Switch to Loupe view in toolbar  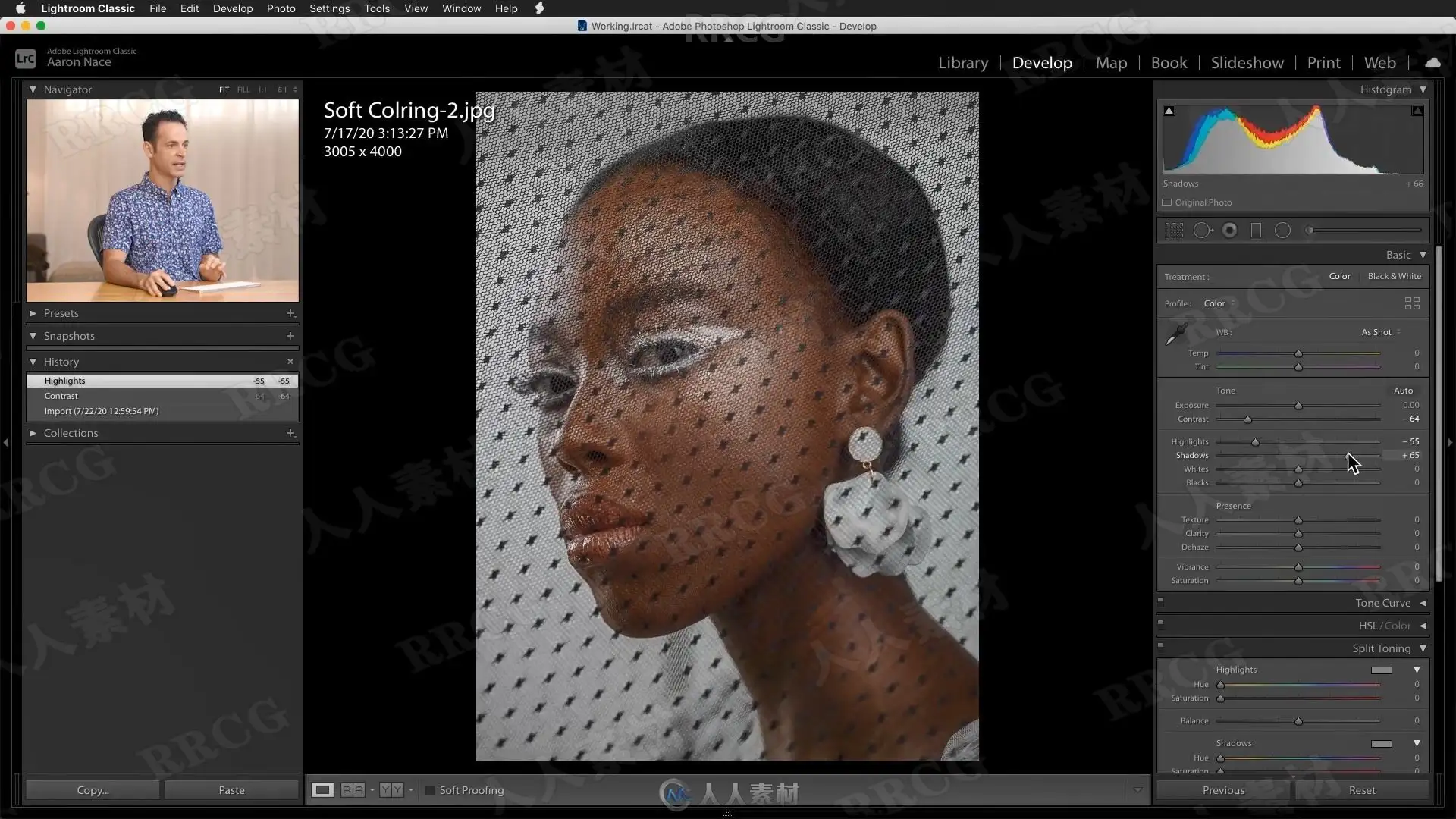(x=322, y=790)
